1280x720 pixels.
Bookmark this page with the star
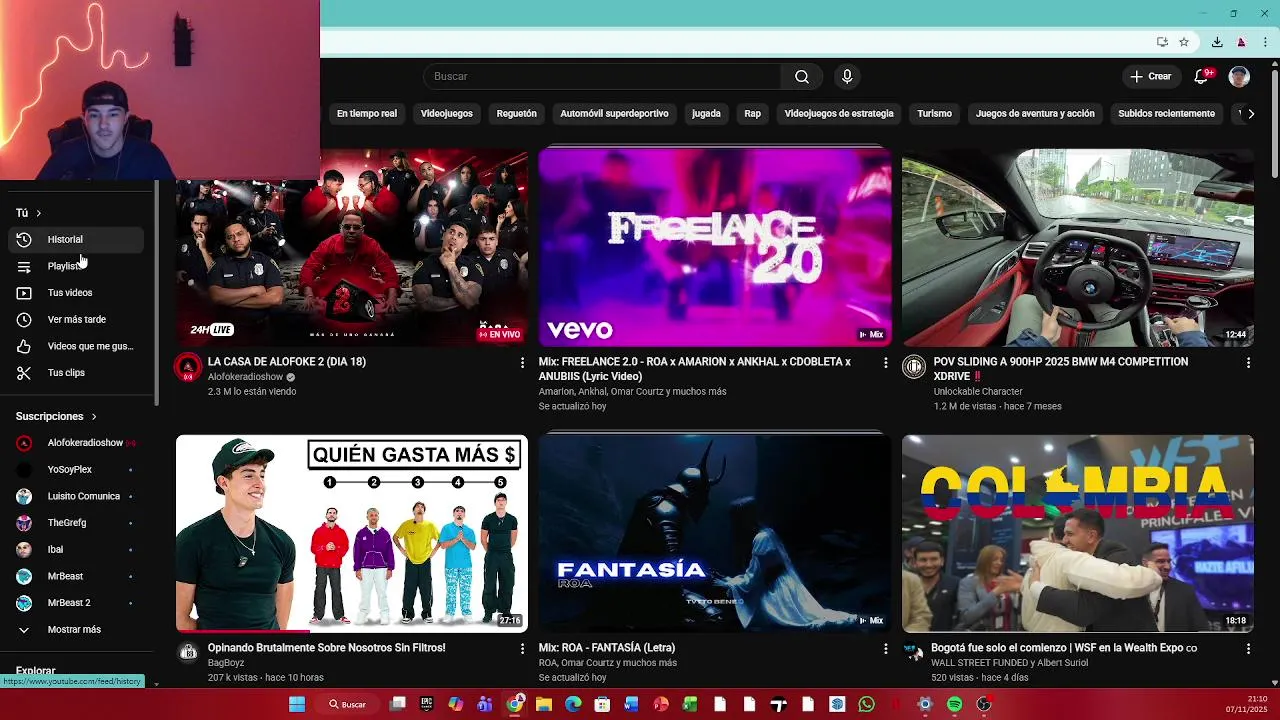[1184, 42]
